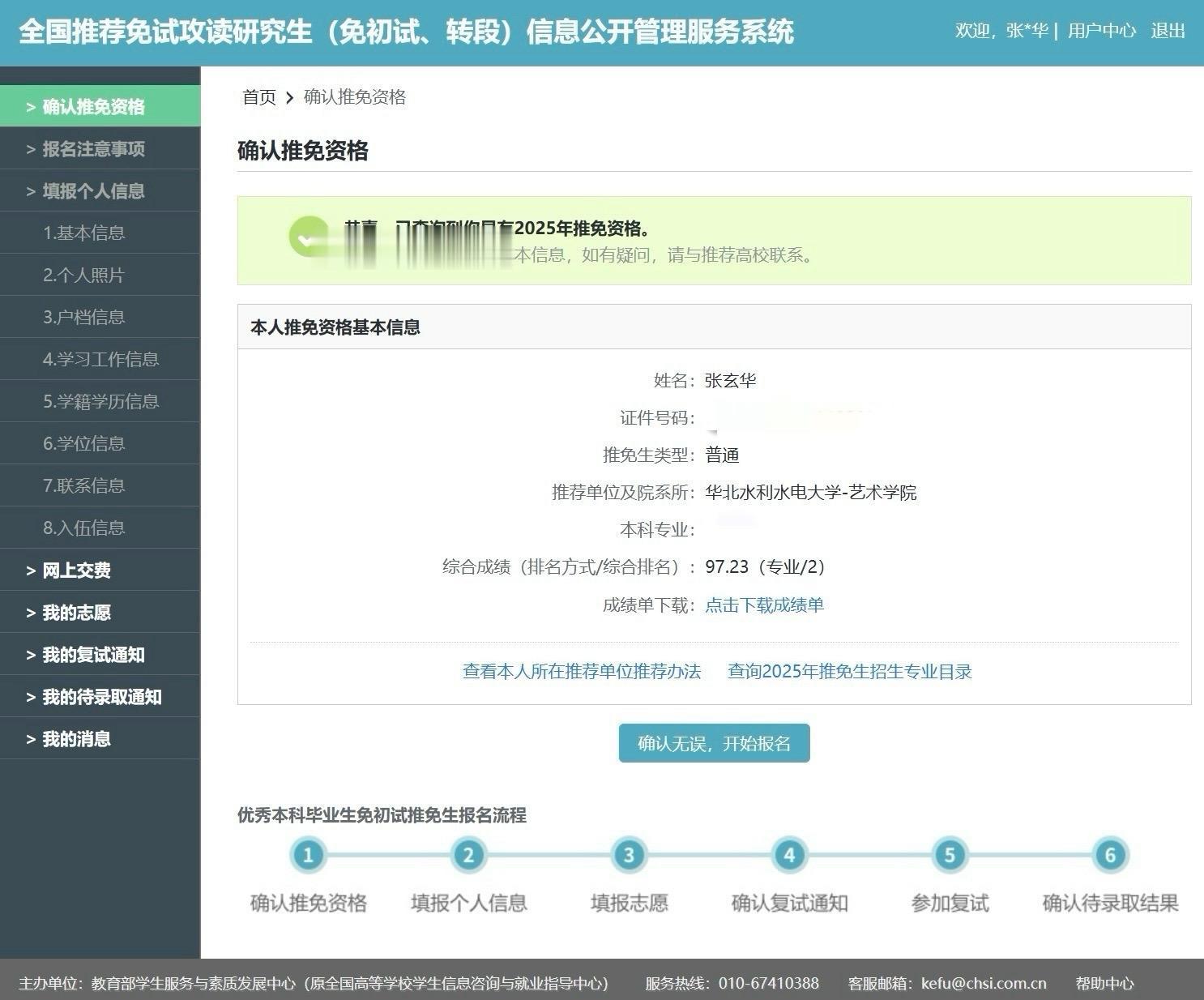Select 确认推免资格 in the left menu

click(x=93, y=107)
